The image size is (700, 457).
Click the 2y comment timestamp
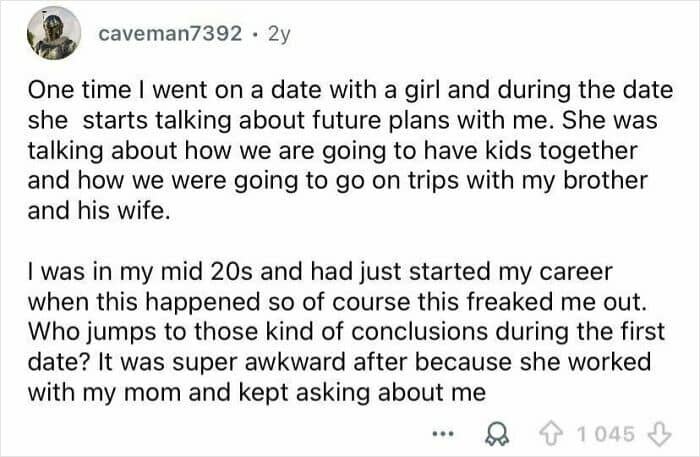(x=279, y=34)
